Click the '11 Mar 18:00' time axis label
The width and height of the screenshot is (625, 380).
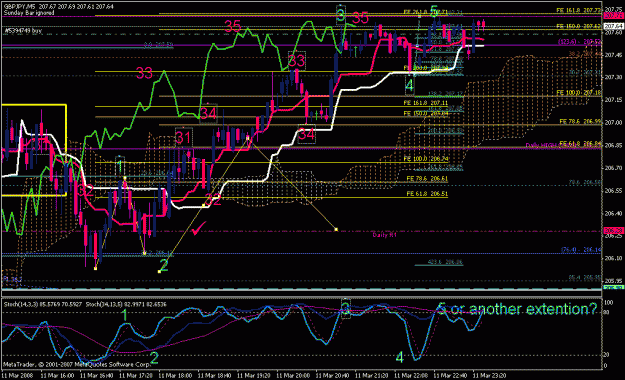(175, 375)
